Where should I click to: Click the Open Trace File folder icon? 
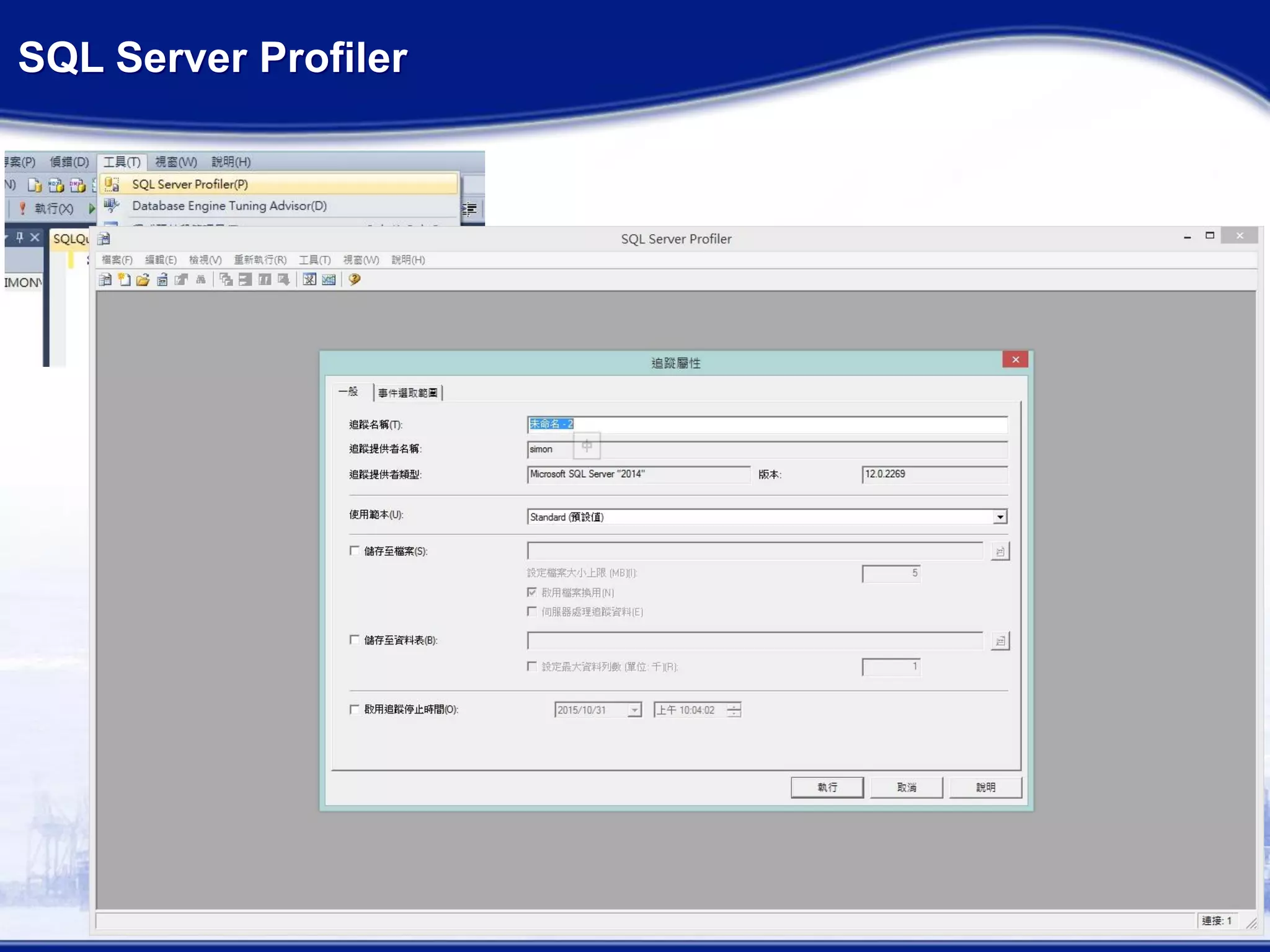tap(143, 280)
